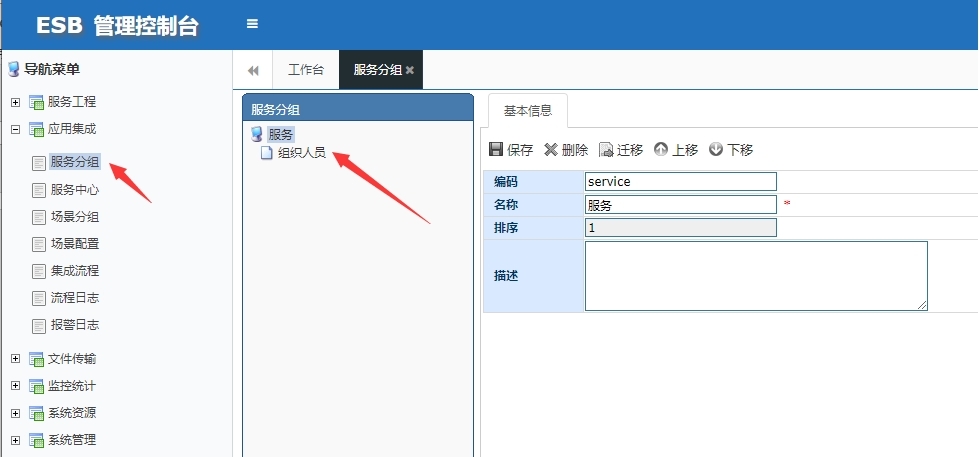Click the tab scroll-left double arrow
The height and width of the screenshot is (457, 979).
coord(253,70)
